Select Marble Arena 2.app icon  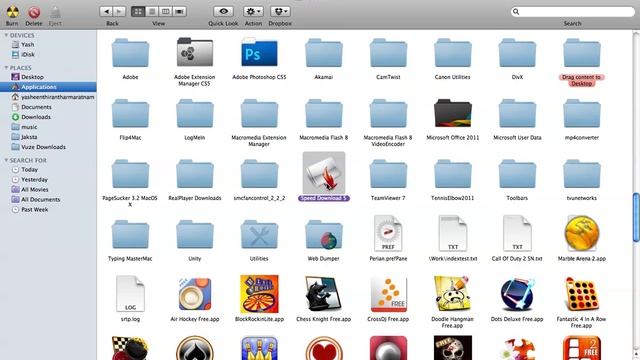click(582, 233)
